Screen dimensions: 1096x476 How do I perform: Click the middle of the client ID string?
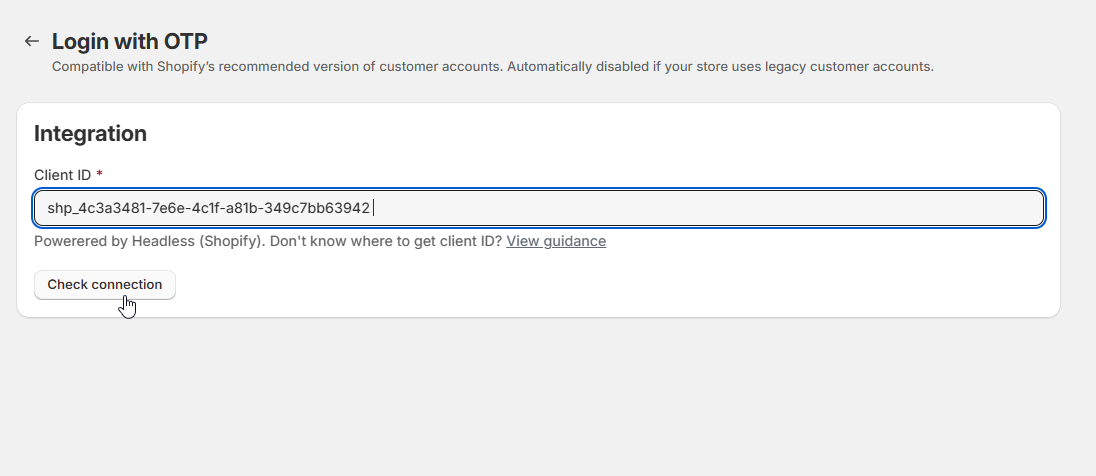[x=208, y=208]
